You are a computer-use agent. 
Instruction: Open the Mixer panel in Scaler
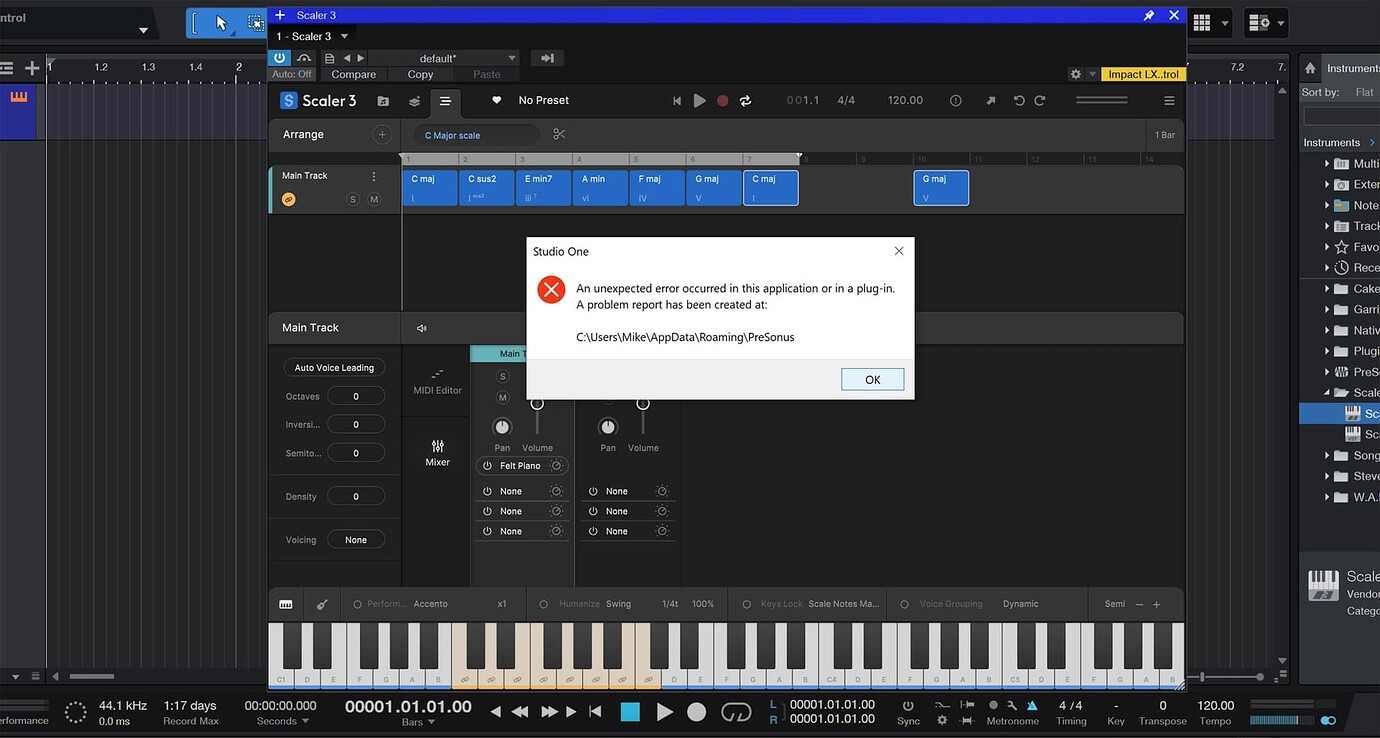pos(437,455)
